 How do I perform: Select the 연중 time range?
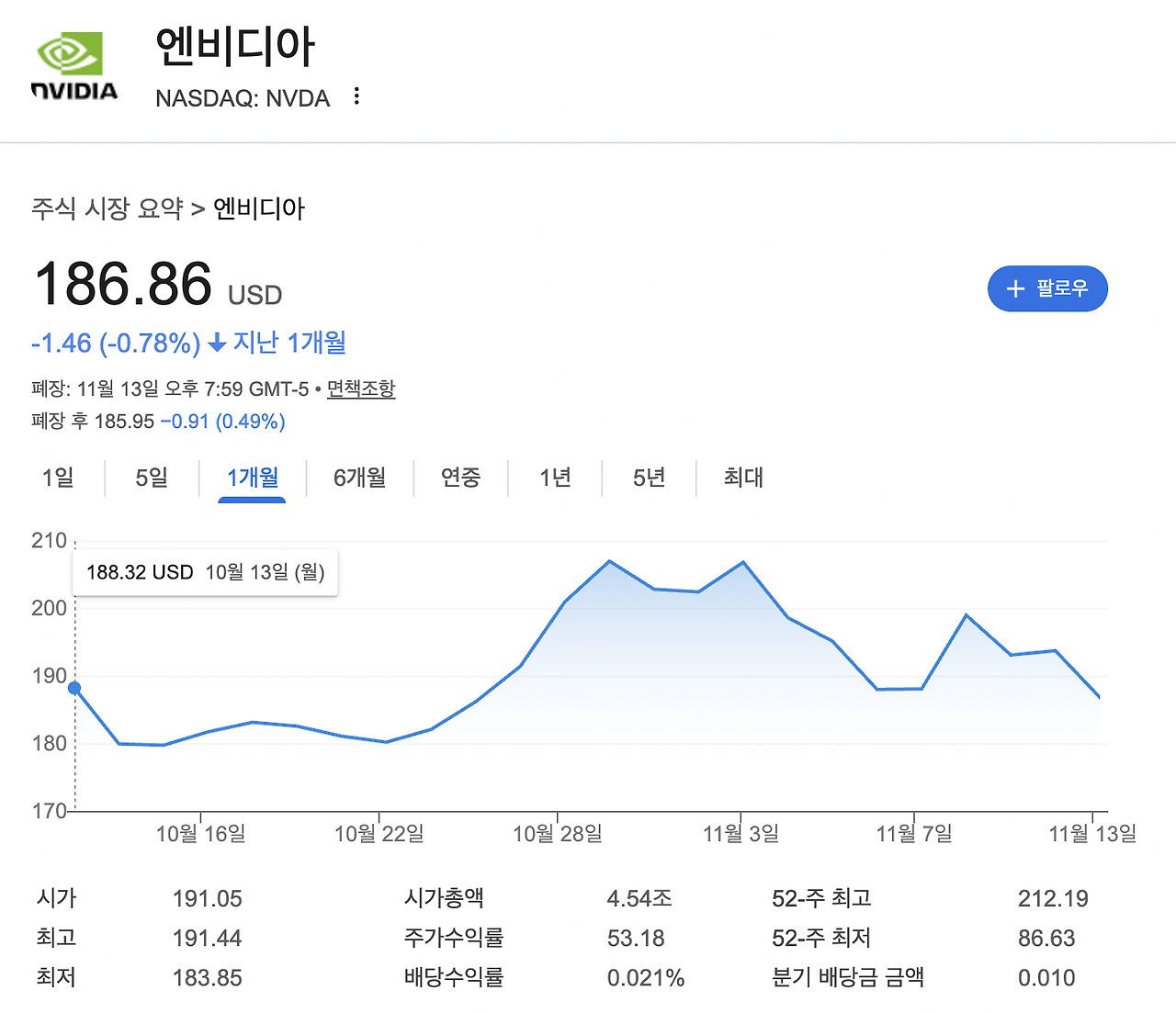pyautogui.click(x=460, y=478)
